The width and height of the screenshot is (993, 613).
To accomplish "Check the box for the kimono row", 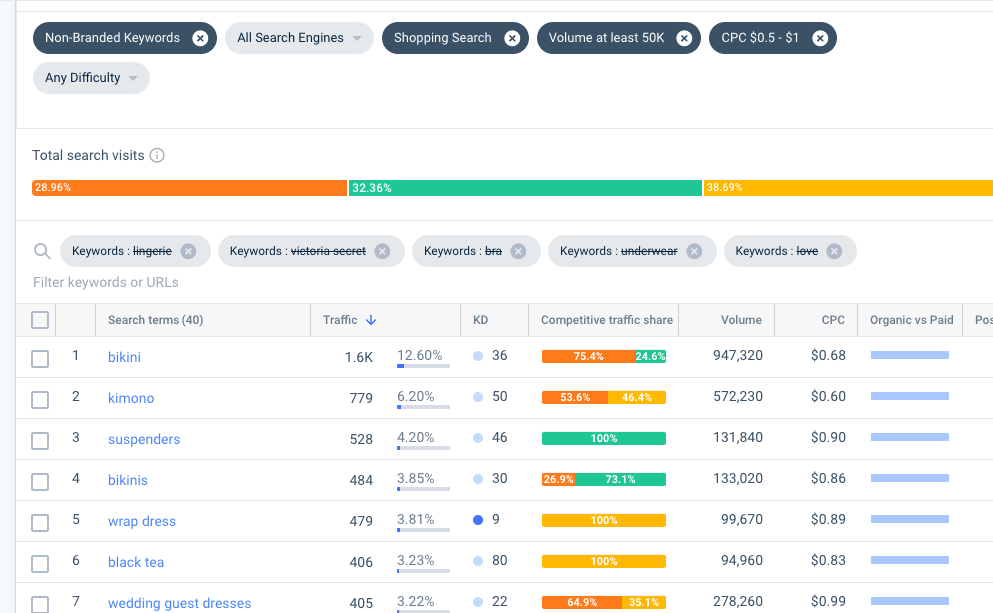I will [40, 400].
